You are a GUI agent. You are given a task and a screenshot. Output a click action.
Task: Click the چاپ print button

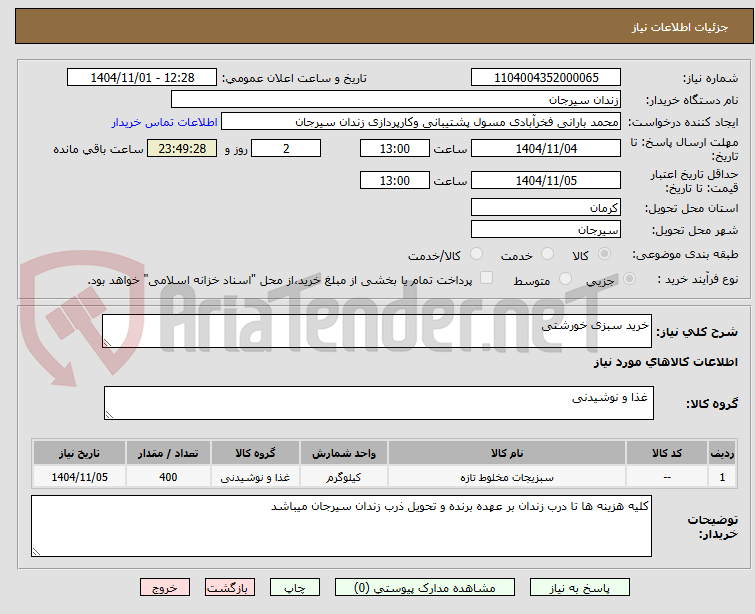pos(295,588)
